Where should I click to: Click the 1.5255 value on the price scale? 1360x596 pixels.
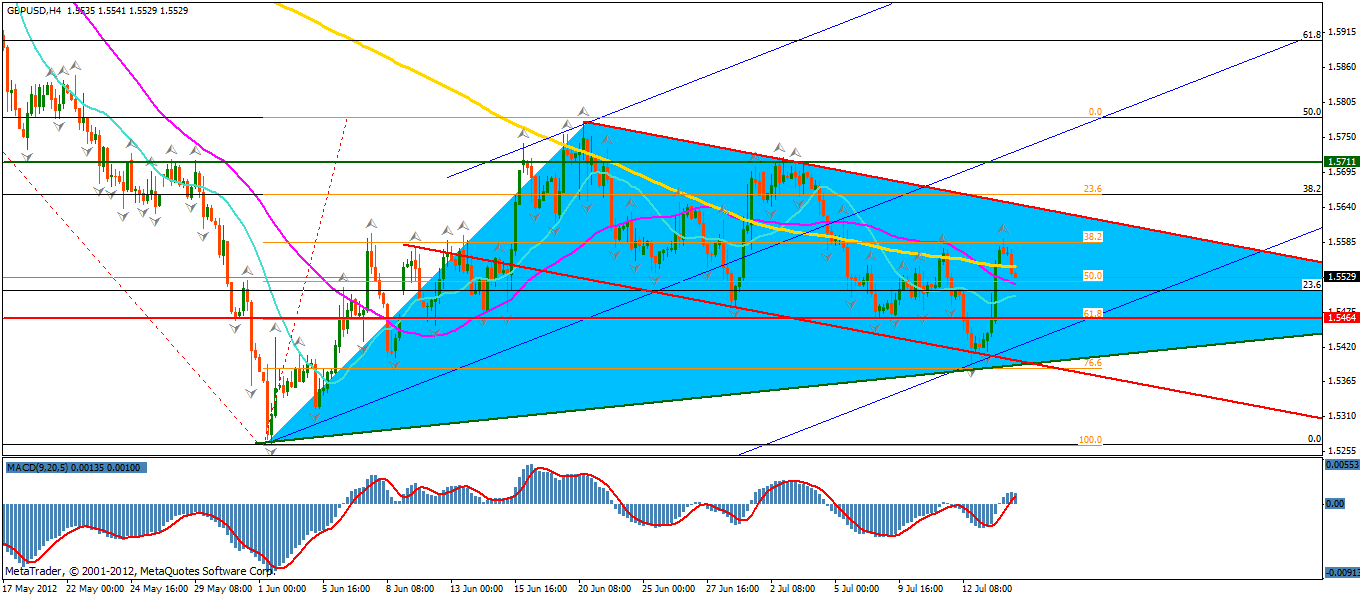[x=1341, y=450]
